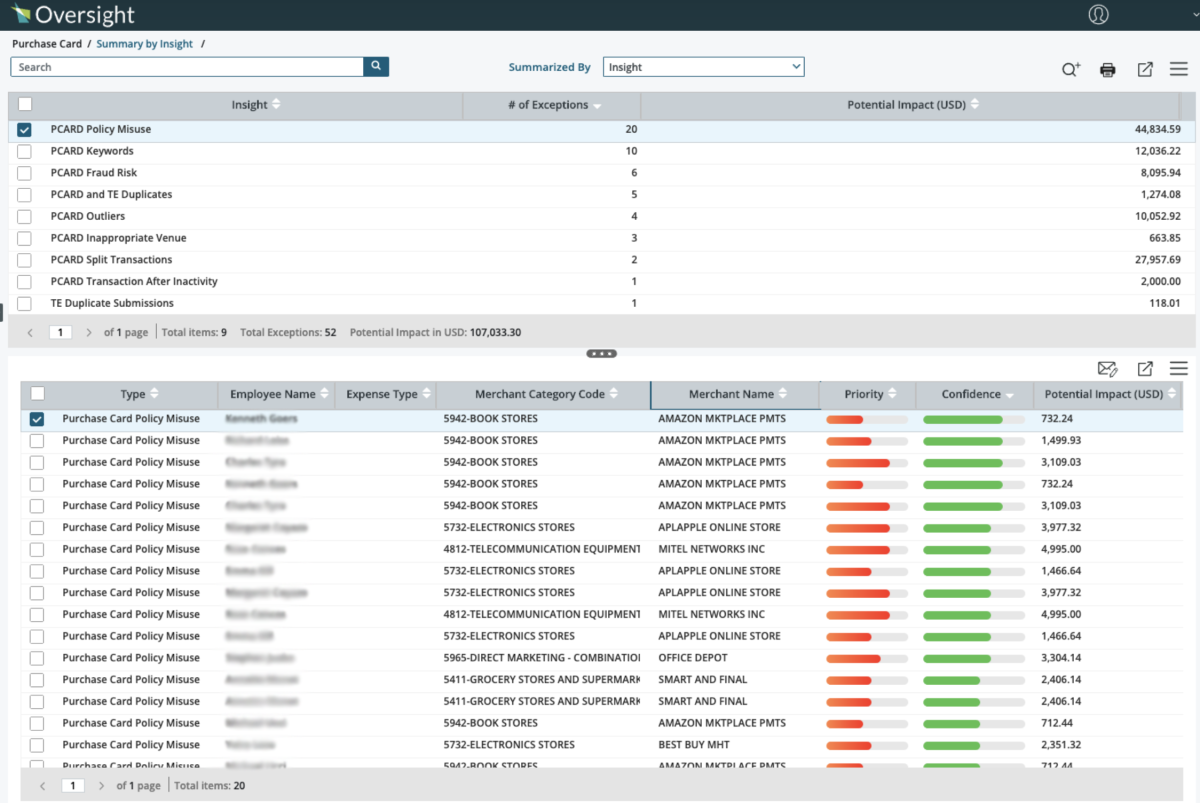Sort details by Employee Name

click(279, 394)
